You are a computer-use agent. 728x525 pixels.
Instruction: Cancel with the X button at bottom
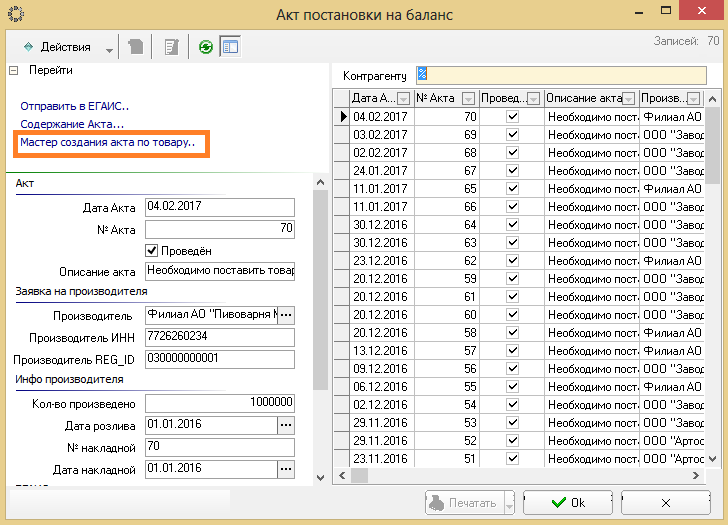coord(666,503)
